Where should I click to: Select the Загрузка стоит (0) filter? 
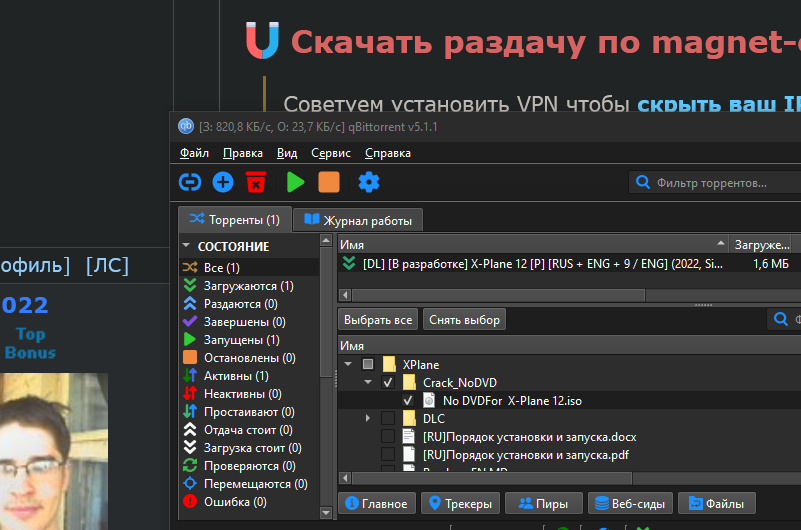249,448
